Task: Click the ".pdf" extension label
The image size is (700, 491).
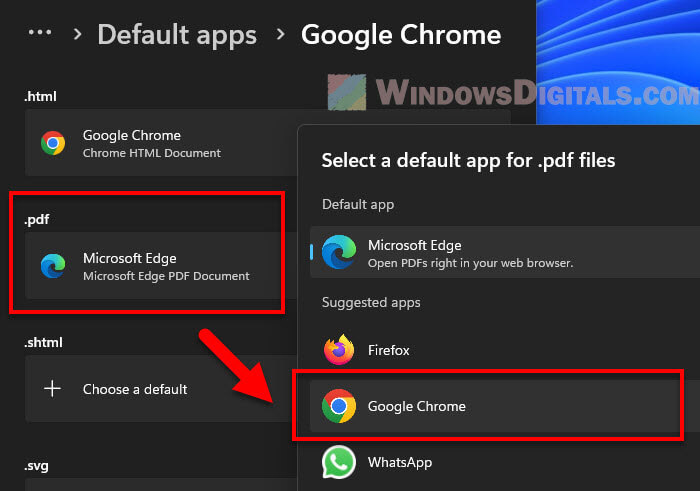Action: coord(37,220)
